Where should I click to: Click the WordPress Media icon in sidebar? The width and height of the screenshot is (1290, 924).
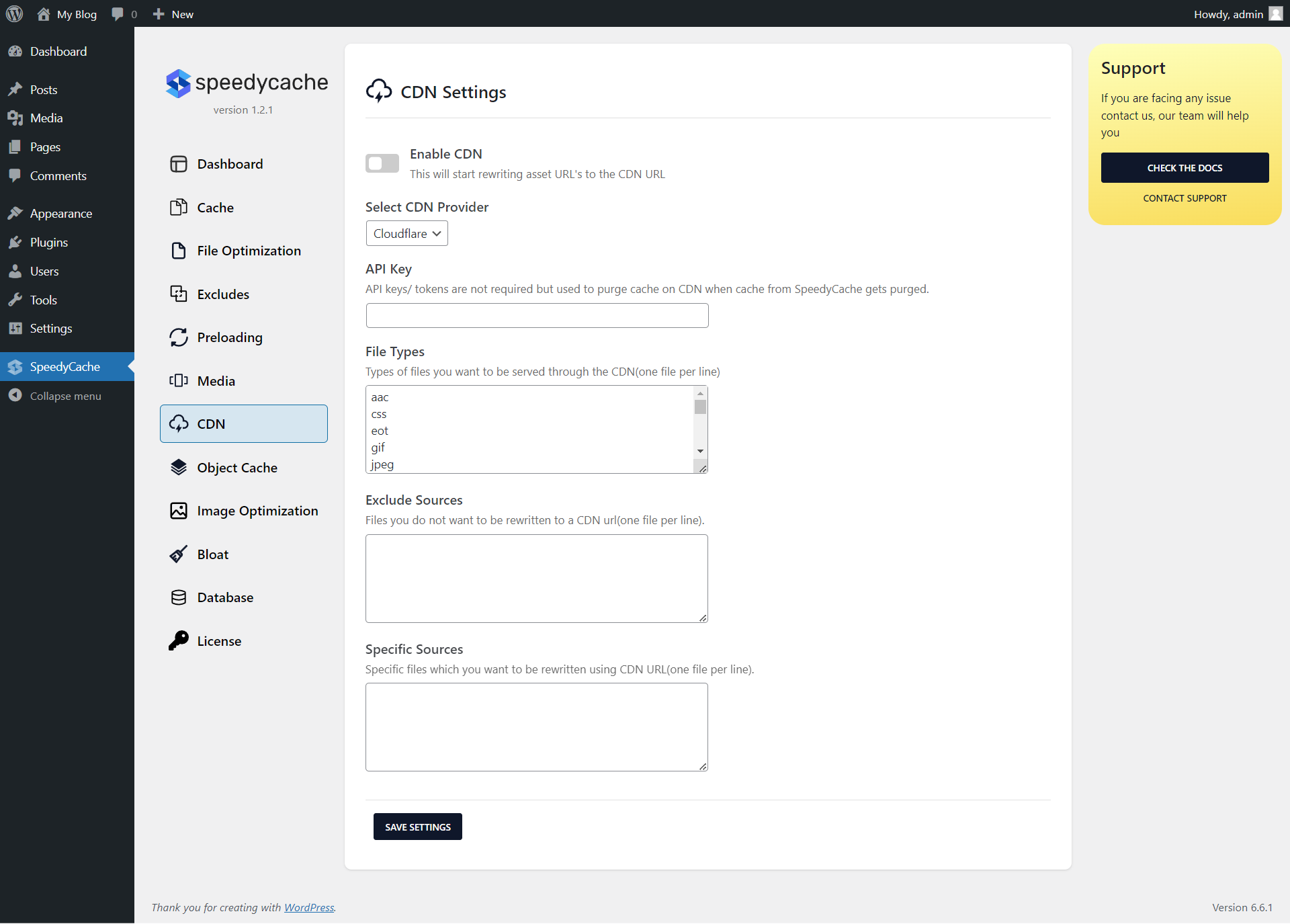(15, 118)
